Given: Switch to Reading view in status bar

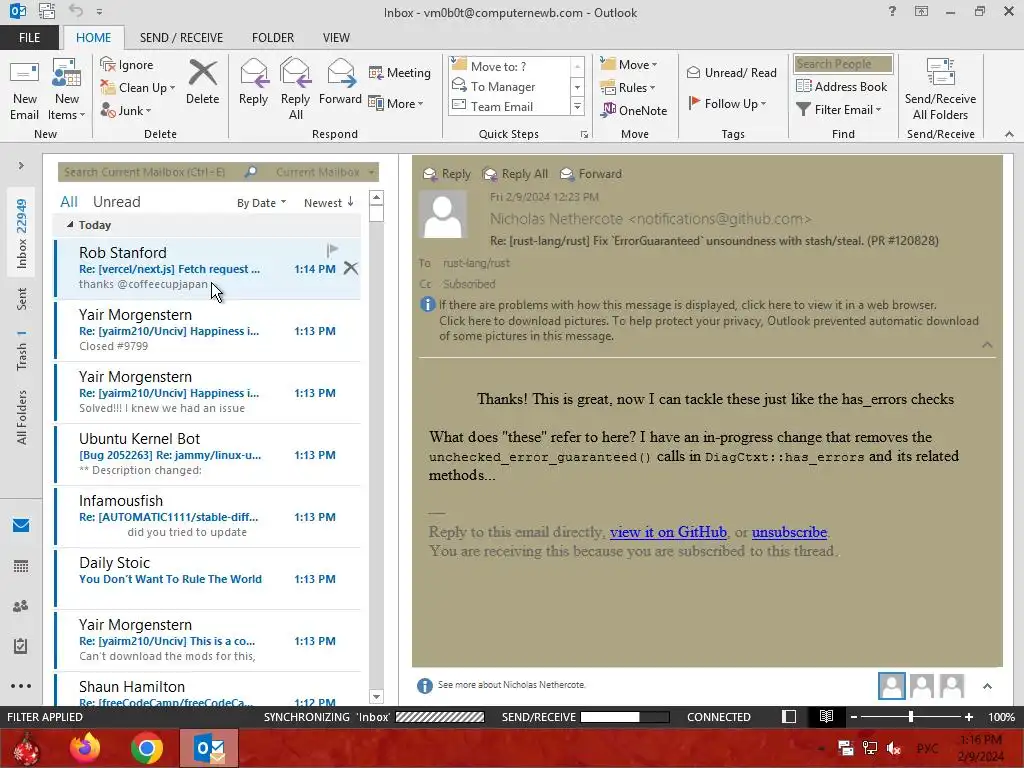Looking at the screenshot, I should 826,717.
